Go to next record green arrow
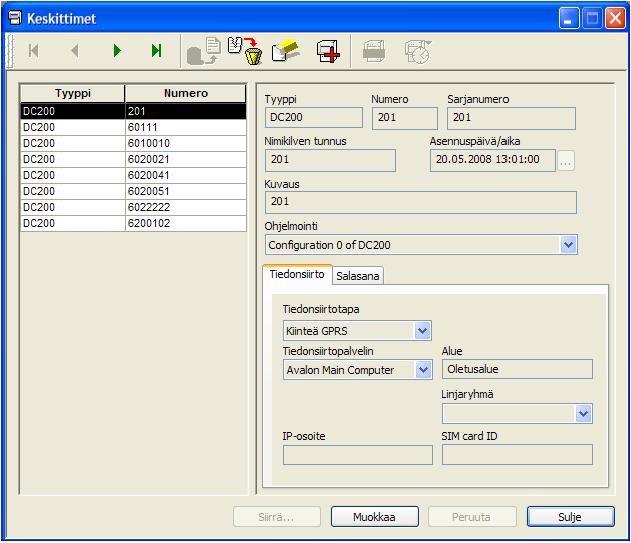The image size is (631, 543). 117,51
